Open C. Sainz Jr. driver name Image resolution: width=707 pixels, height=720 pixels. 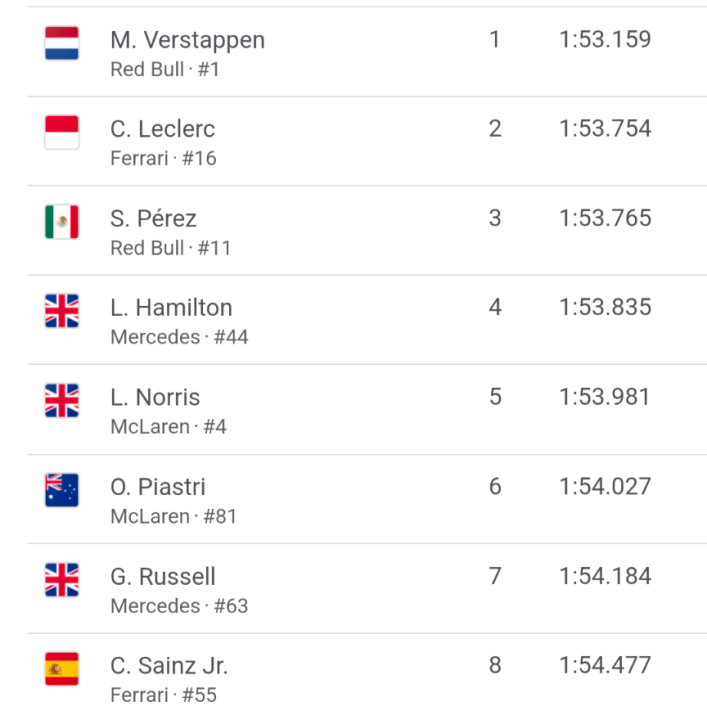coord(169,666)
